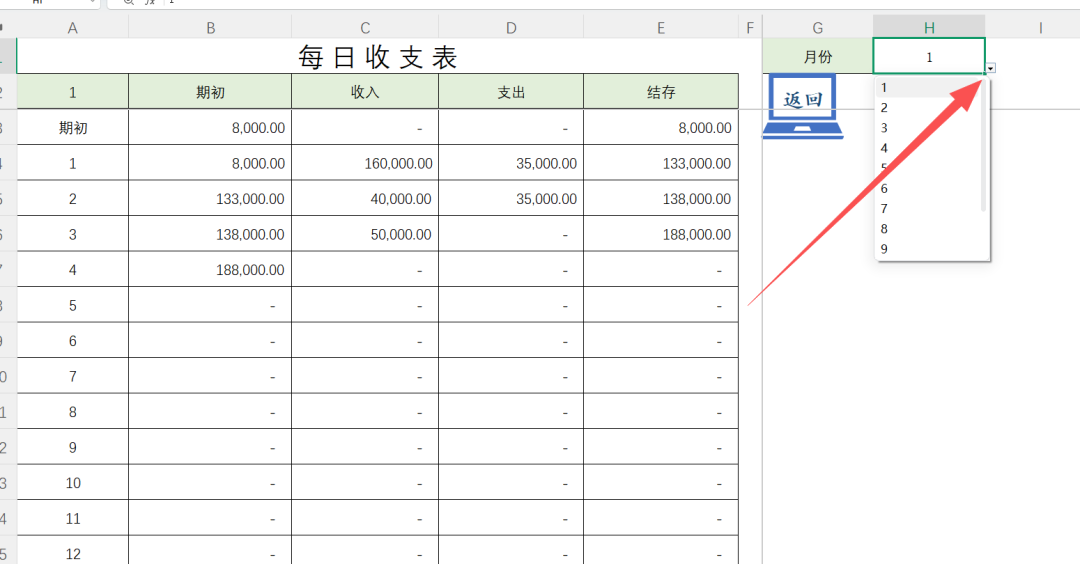Viewport: 1080px width, 564px height.
Task: Select 9 in the month dropdown list
Action: pyautogui.click(x=884, y=249)
